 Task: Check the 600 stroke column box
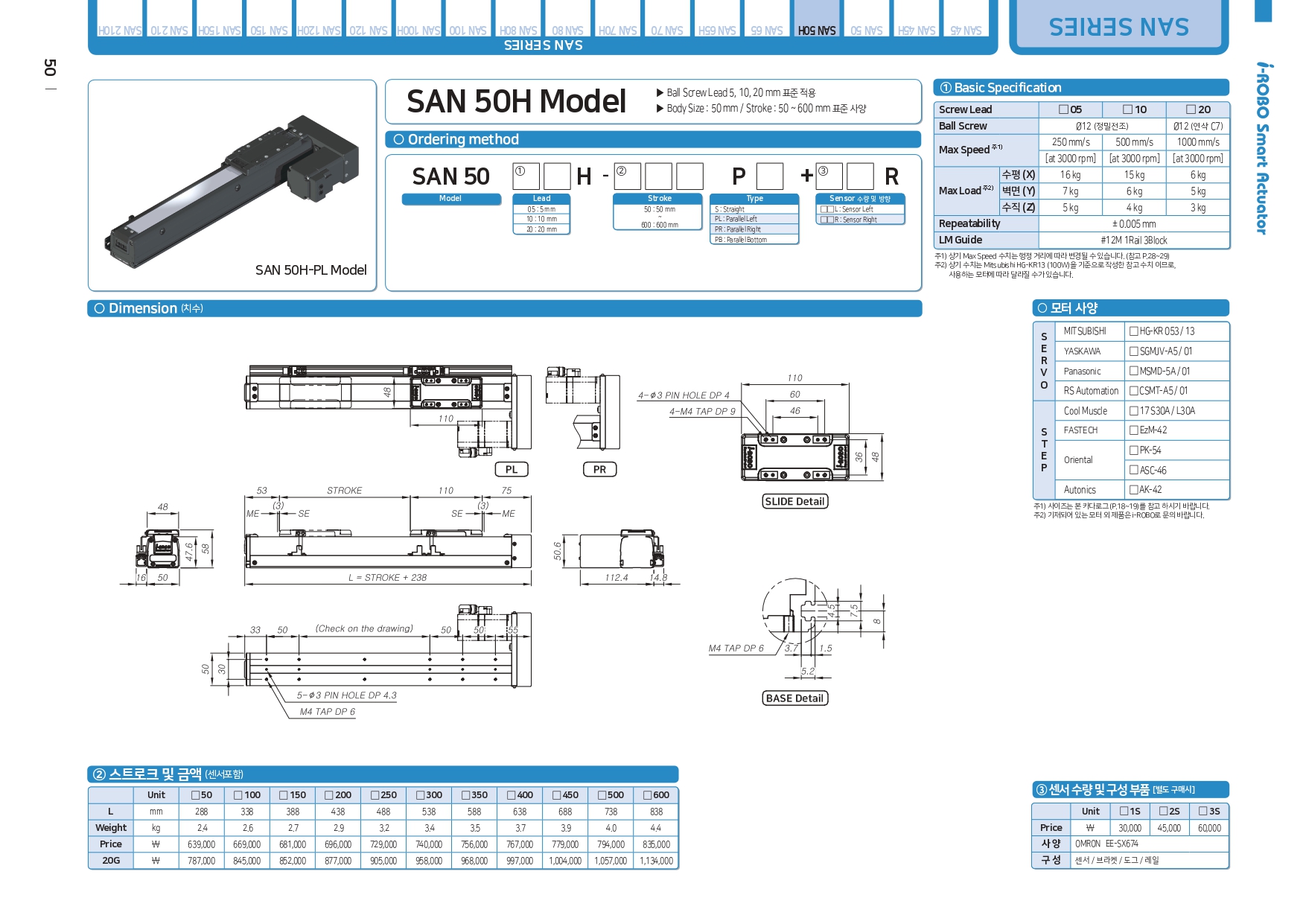[648, 795]
